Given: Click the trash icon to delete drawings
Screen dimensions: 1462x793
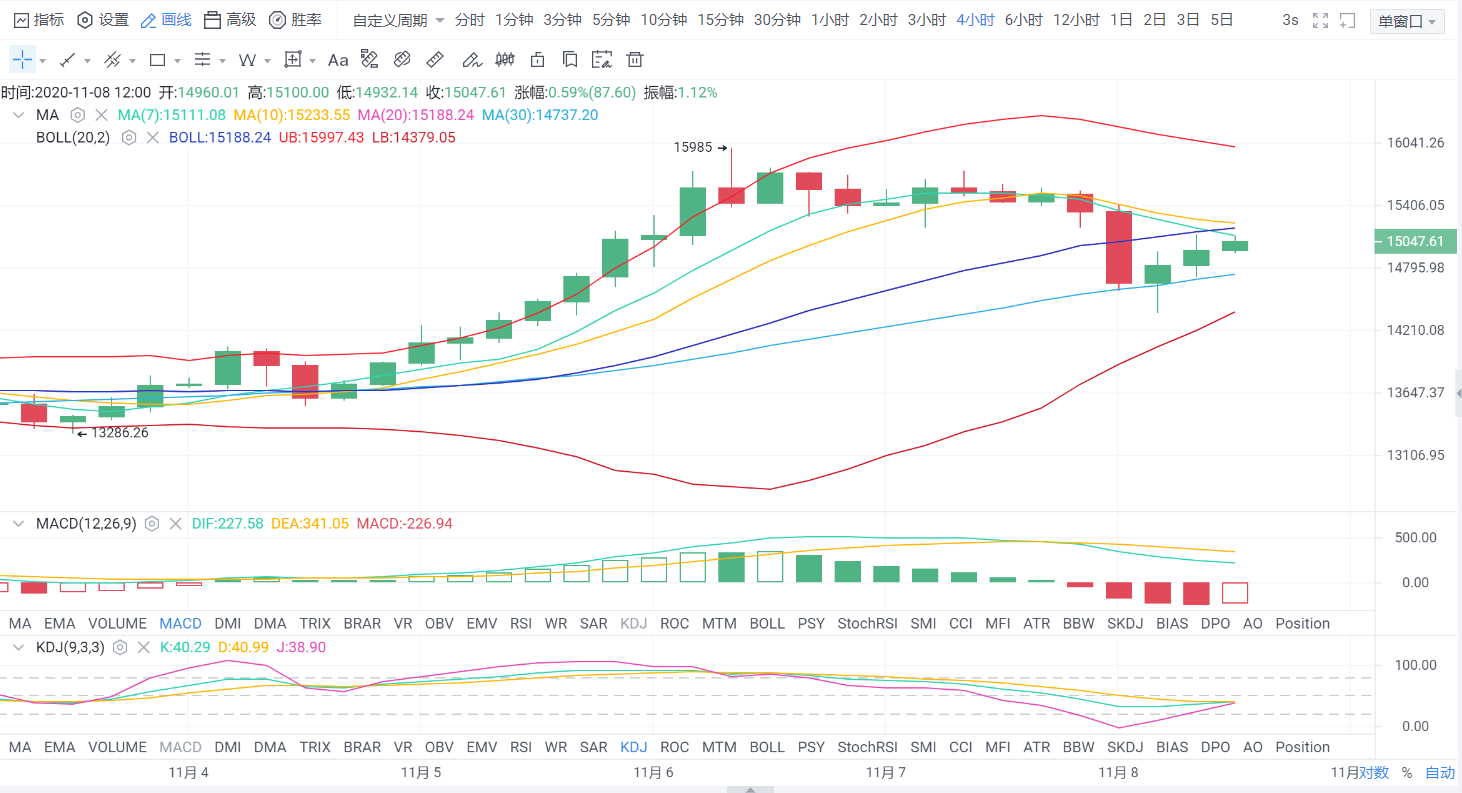Looking at the screenshot, I should tap(634, 60).
